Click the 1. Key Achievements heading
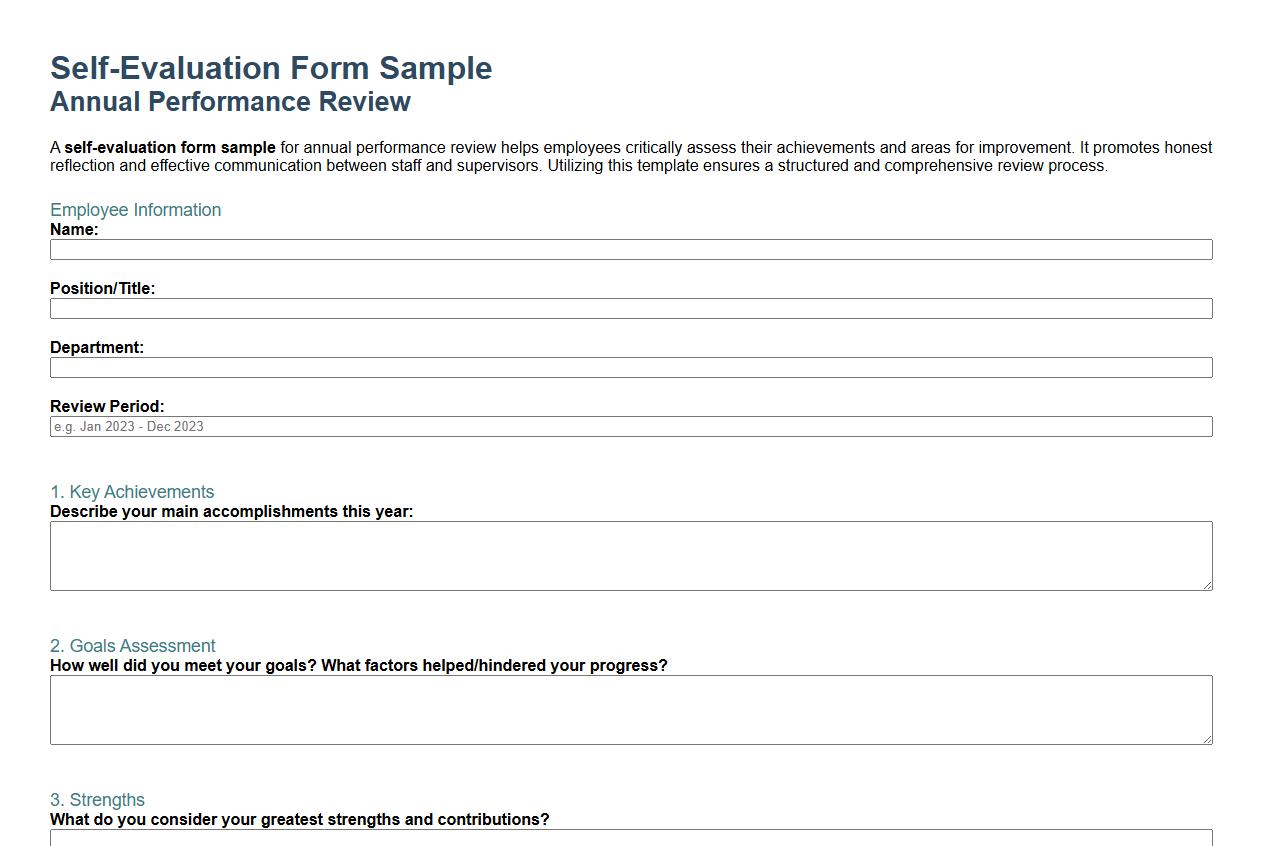1263x846 pixels. click(132, 492)
